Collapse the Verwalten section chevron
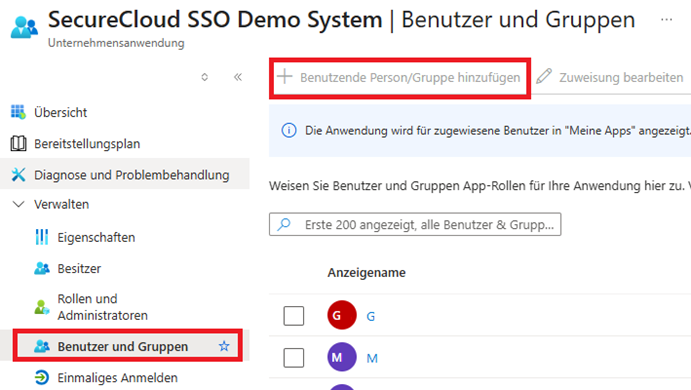Screen dimensions: 691x390 click(x=19, y=204)
